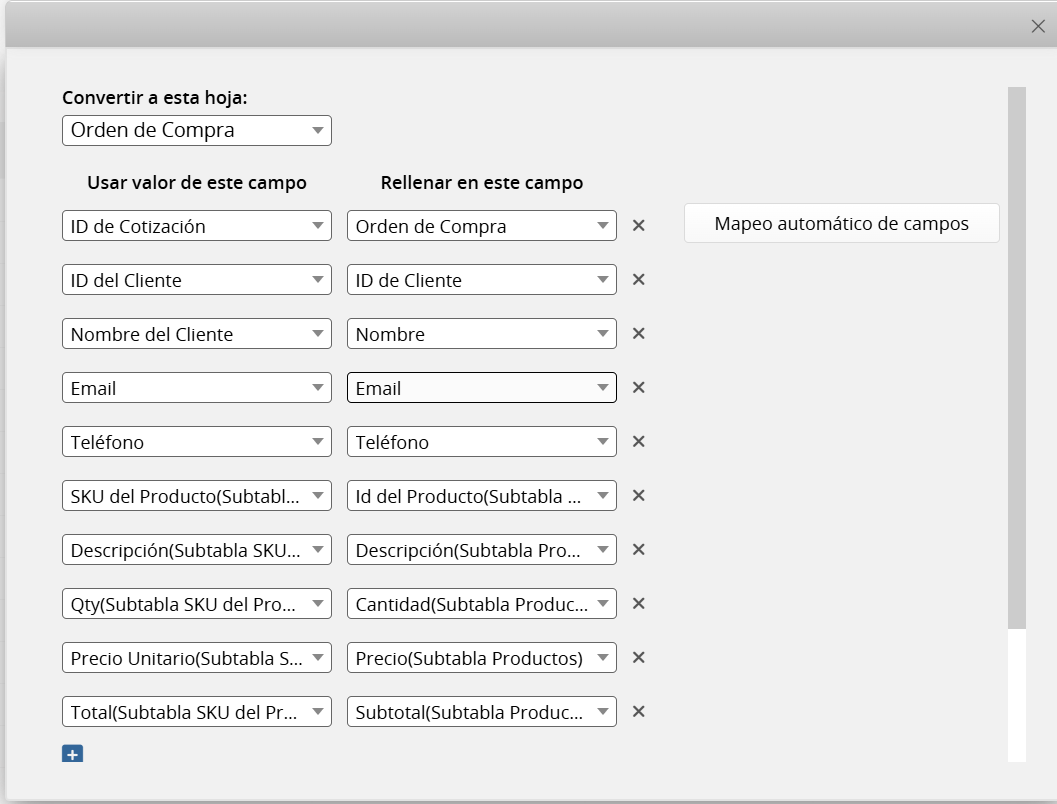1057x804 pixels.
Task: Close the field mapping dialog
Action: 1038,27
